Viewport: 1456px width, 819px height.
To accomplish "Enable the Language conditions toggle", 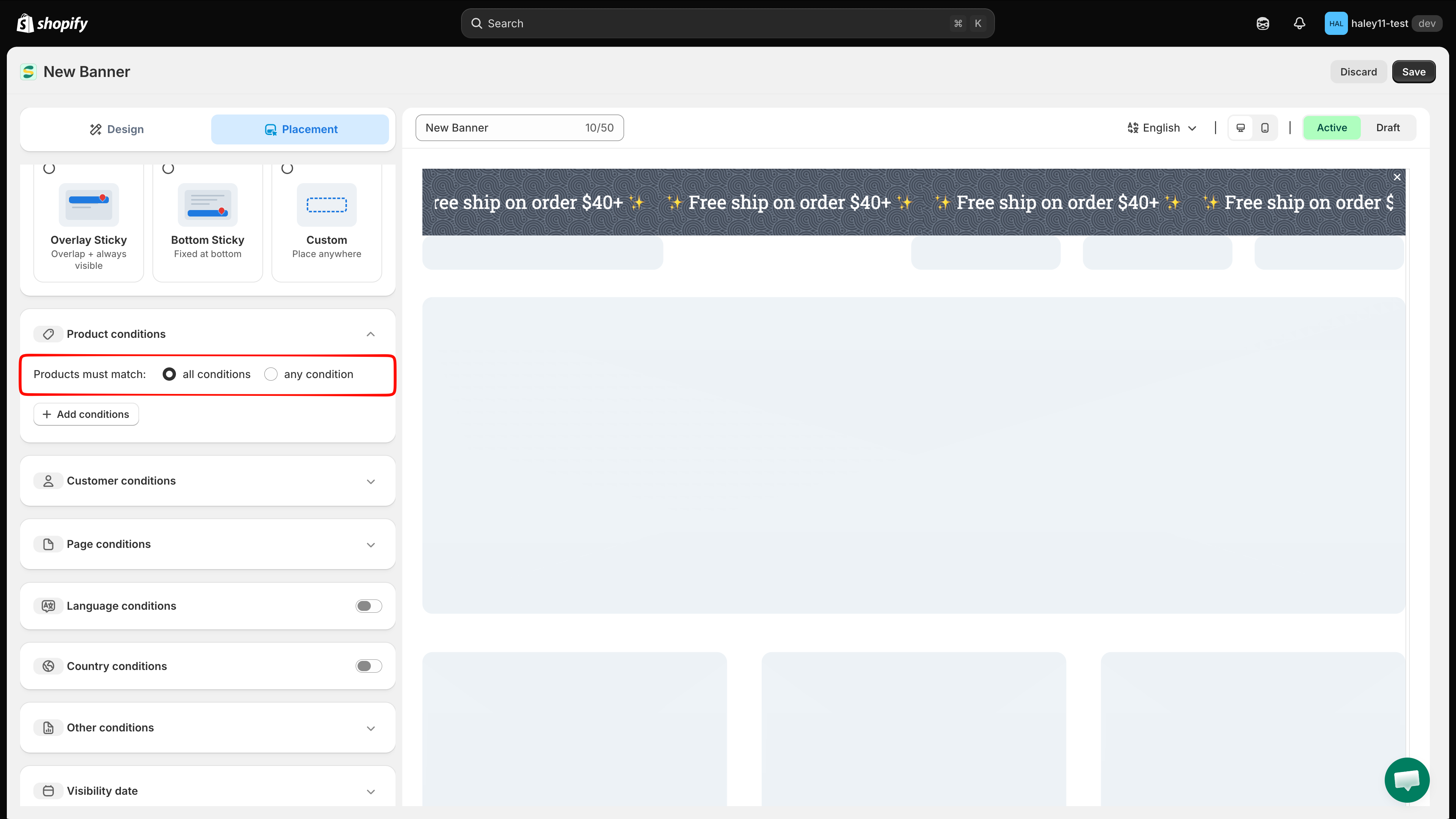I will (x=369, y=606).
